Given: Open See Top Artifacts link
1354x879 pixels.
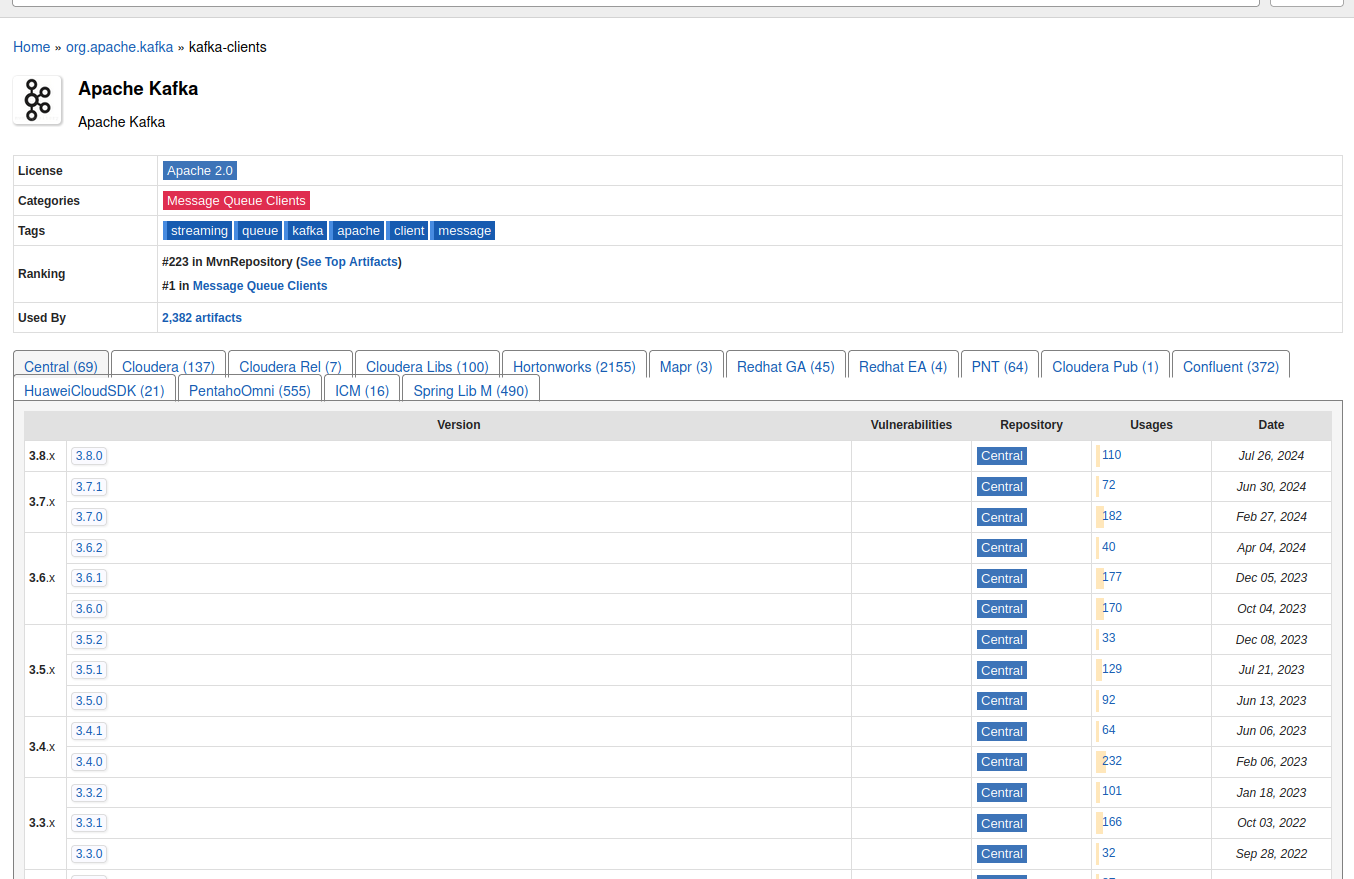Looking at the screenshot, I should click(349, 262).
